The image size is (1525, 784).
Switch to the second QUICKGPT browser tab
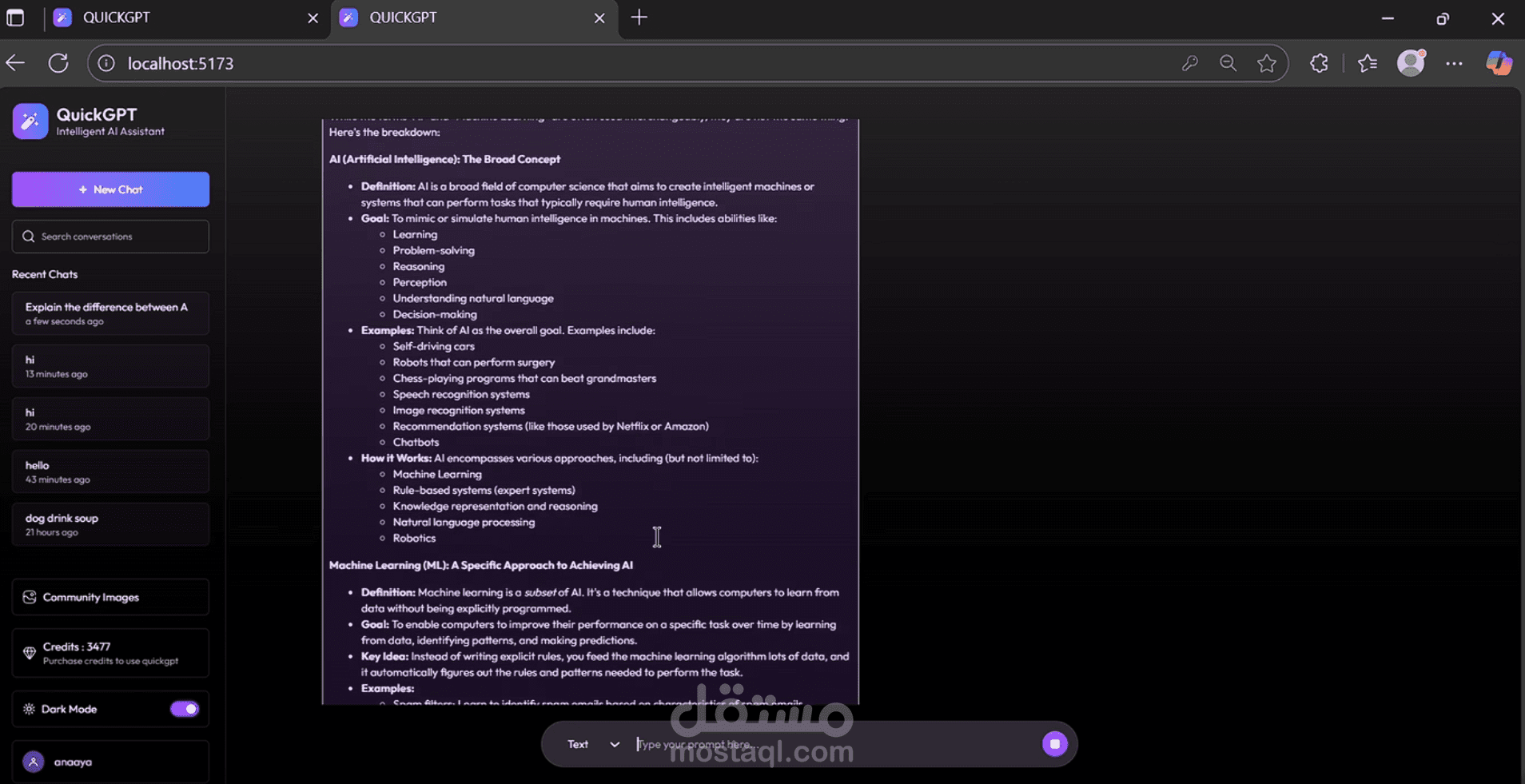coord(473,18)
